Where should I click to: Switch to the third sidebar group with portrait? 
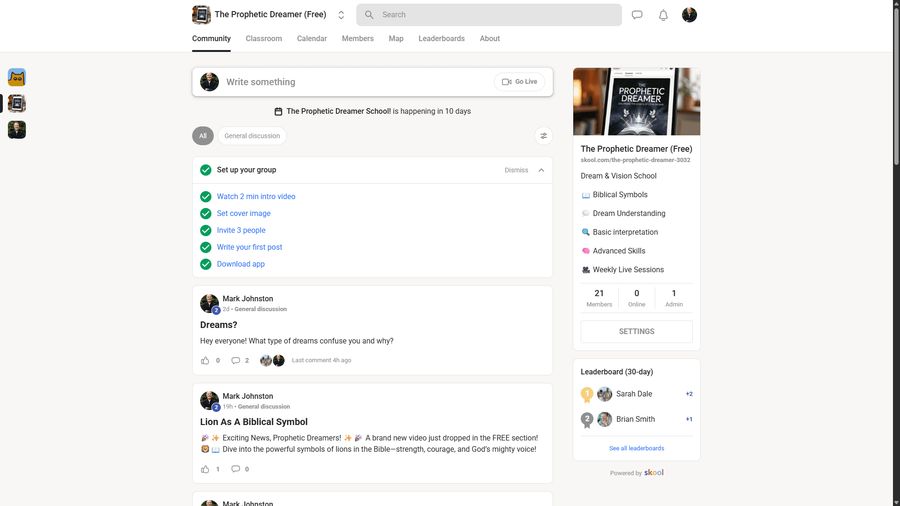pos(17,130)
